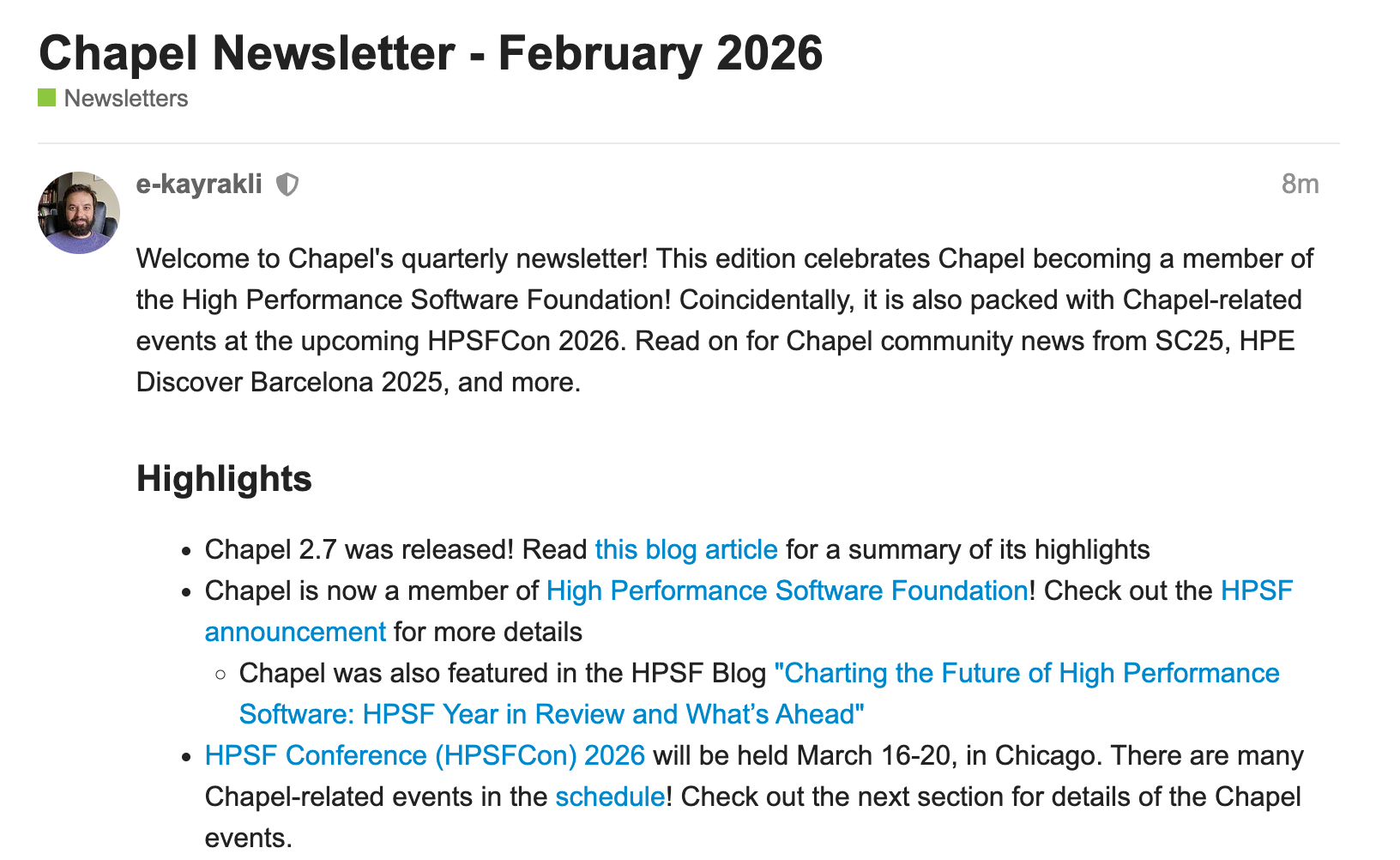
Task: Open the HPSFCon schedule link
Action: (610, 797)
